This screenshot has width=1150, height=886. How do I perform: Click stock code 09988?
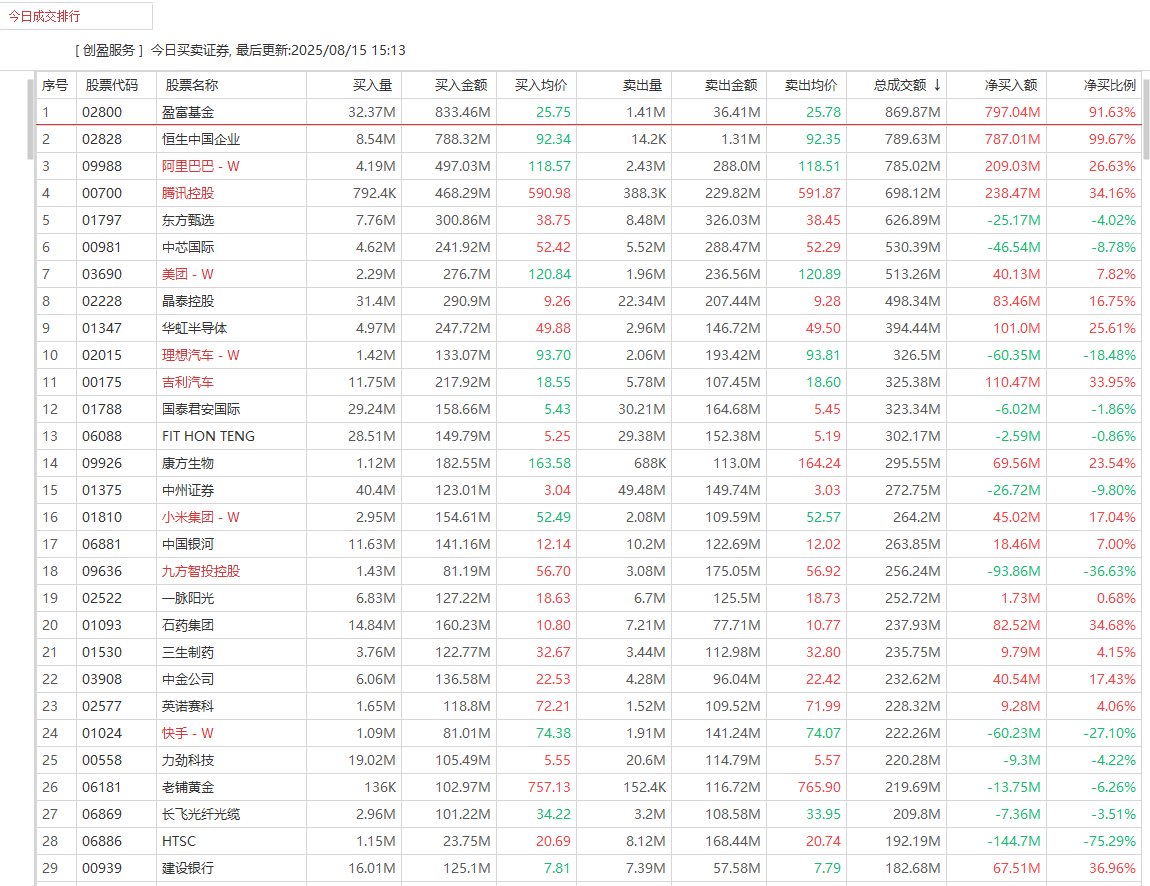click(x=102, y=166)
